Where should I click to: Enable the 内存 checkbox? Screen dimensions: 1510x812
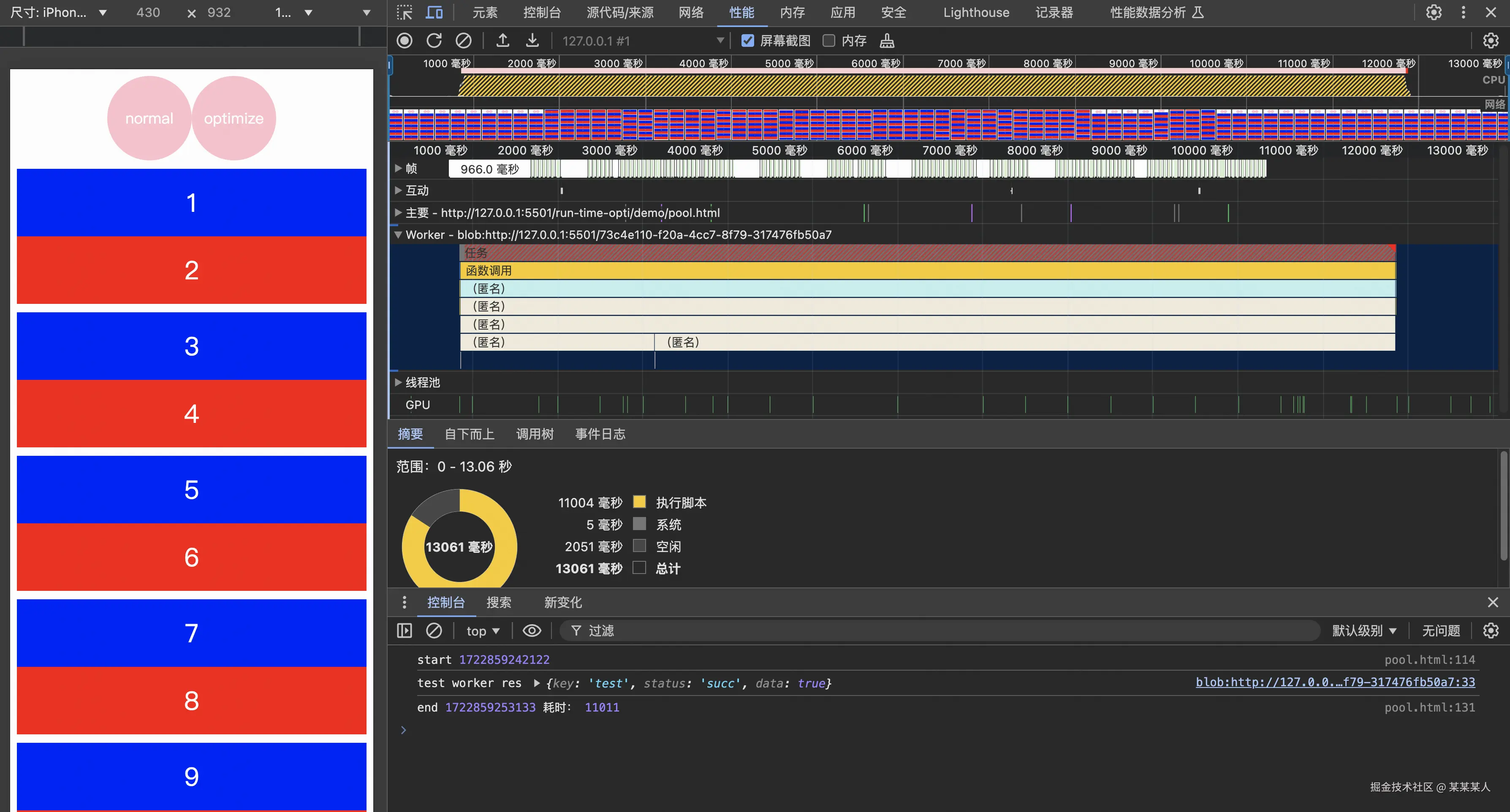(x=829, y=41)
